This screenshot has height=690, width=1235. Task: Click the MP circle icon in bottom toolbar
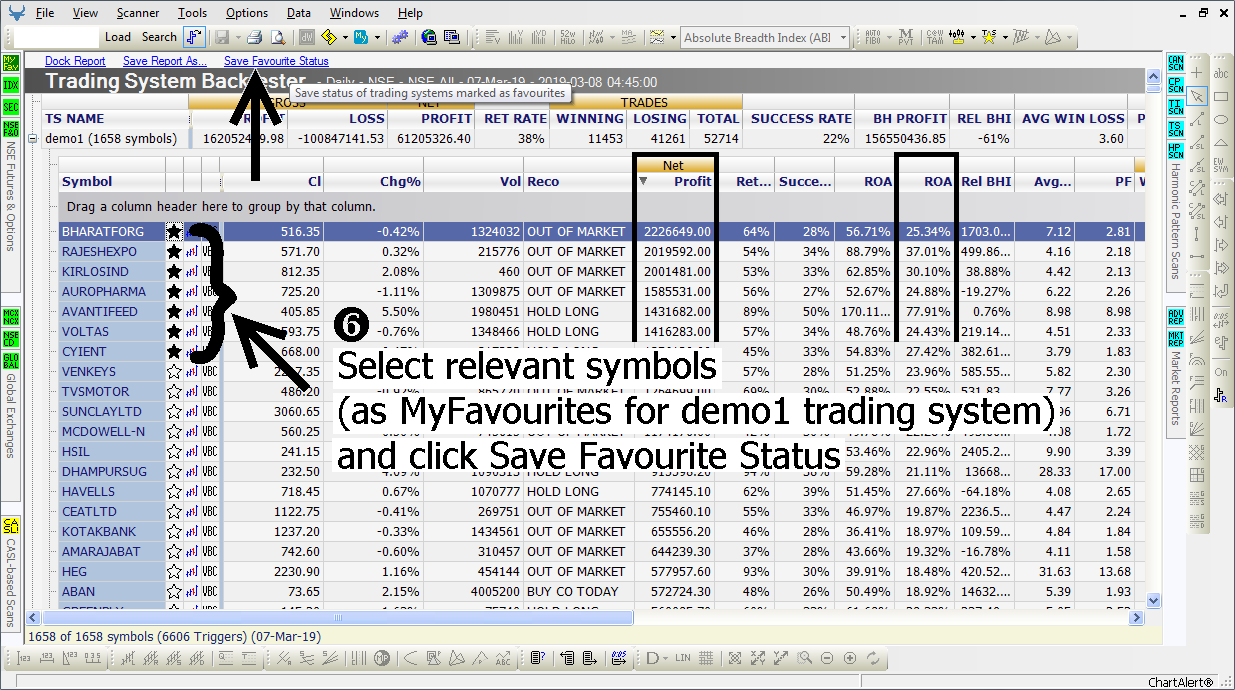381,658
